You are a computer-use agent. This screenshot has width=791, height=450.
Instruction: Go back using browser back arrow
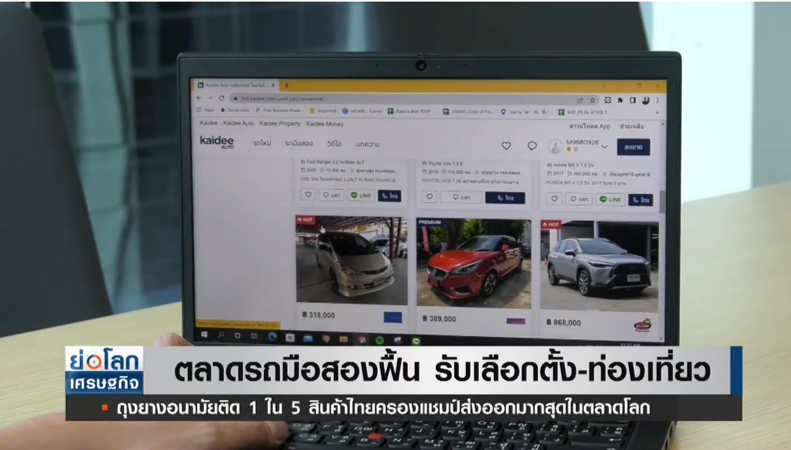[199, 98]
